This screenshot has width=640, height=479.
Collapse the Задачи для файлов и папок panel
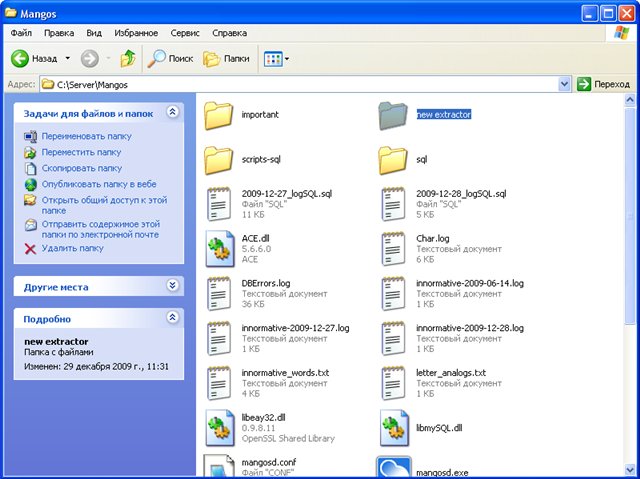(x=173, y=112)
